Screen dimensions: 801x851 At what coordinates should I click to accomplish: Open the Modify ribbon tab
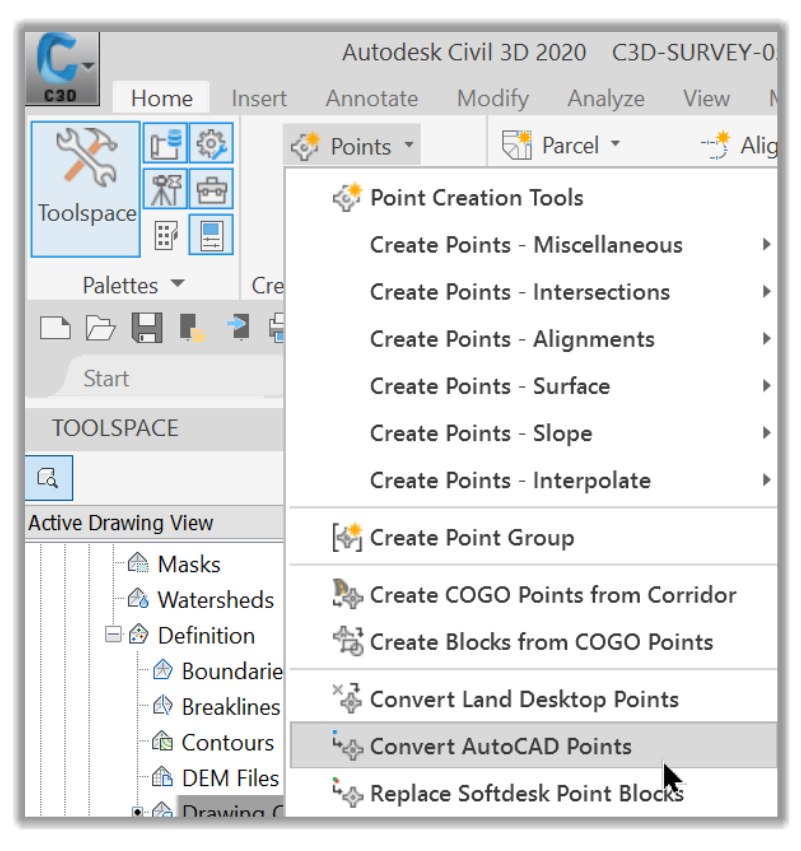pos(493,99)
